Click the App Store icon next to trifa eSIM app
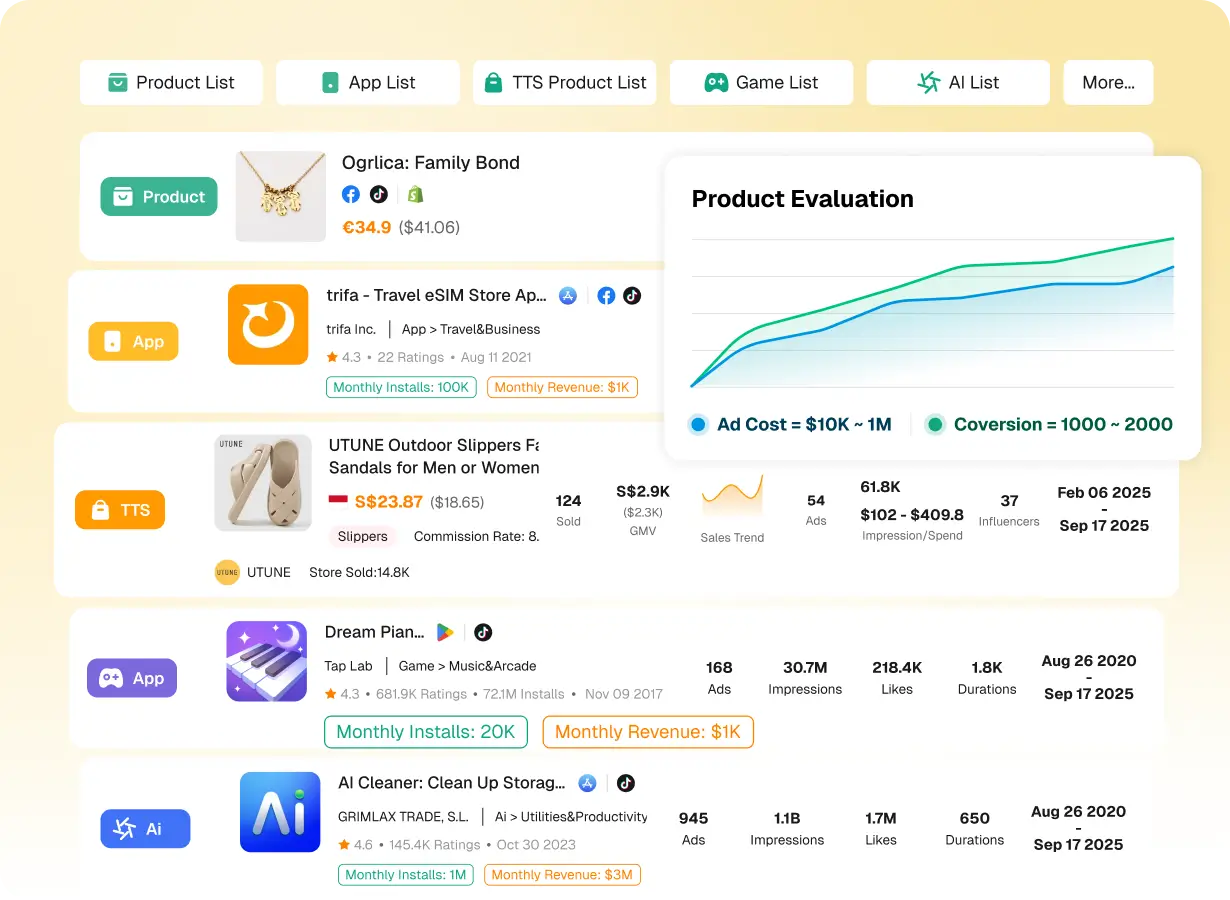Viewport: 1230px width, 900px height. point(568,295)
